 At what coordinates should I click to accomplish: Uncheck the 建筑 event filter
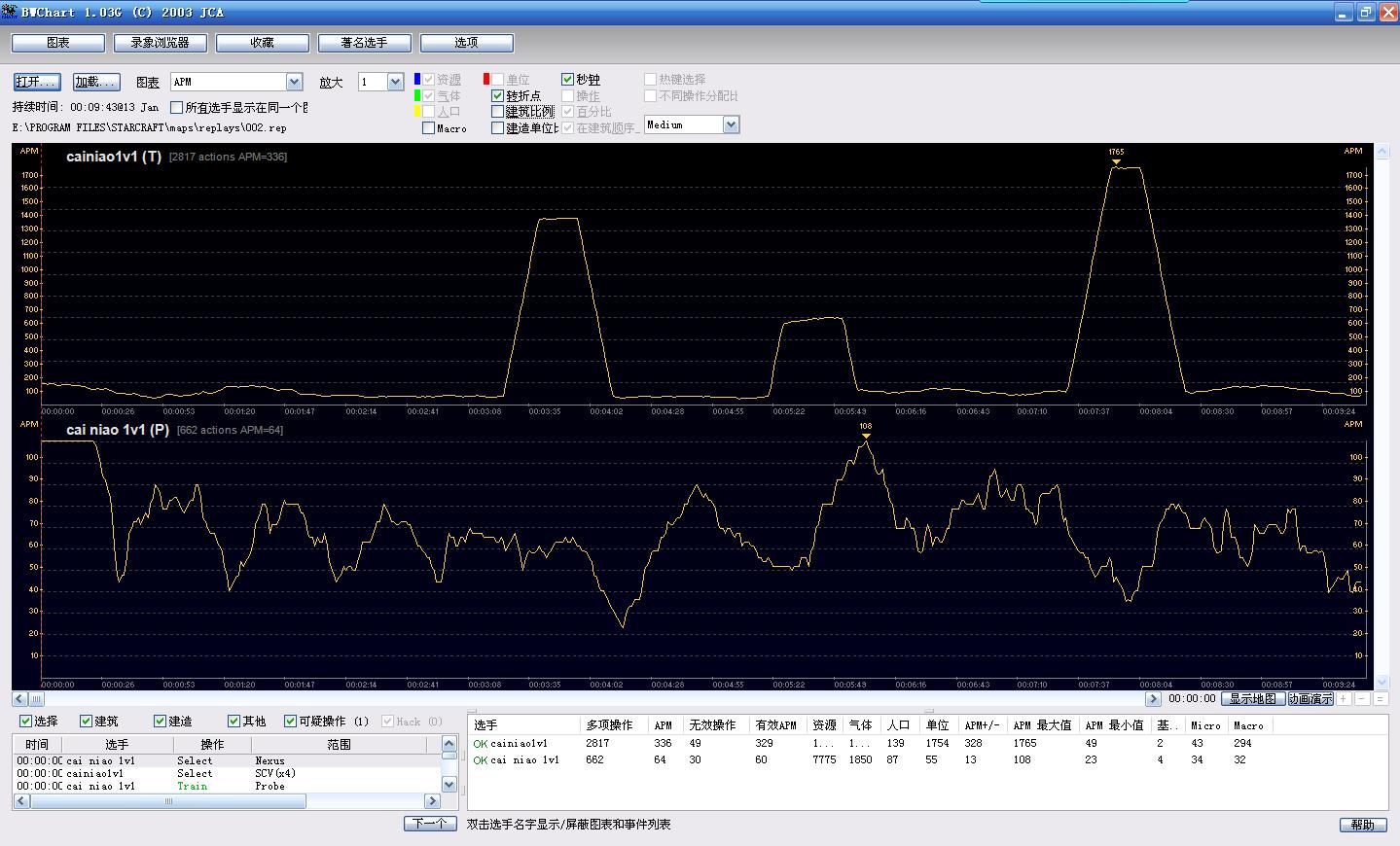tap(87, 721)
